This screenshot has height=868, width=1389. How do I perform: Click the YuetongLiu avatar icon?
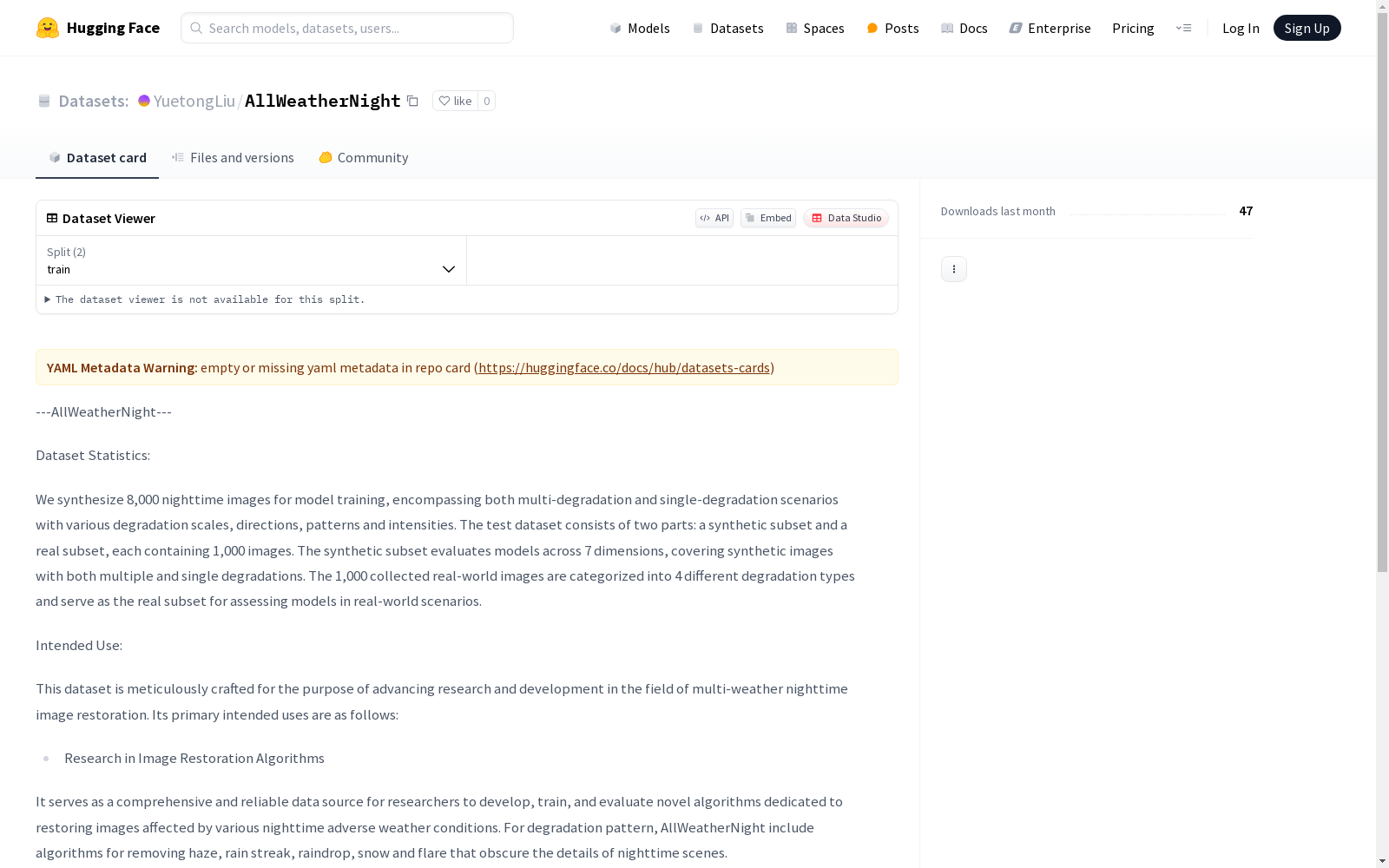[144, 101]
